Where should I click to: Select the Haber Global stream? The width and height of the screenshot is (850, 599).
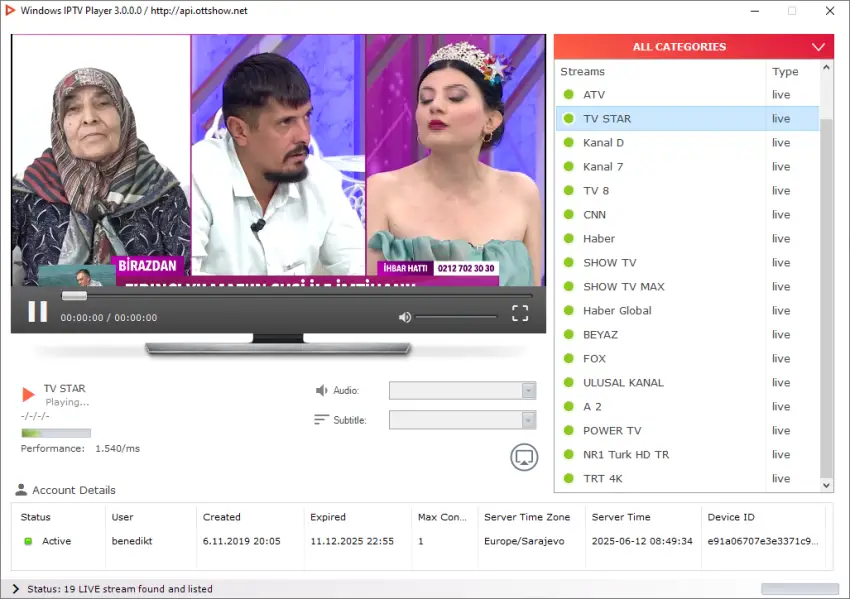tap(687, 310)
